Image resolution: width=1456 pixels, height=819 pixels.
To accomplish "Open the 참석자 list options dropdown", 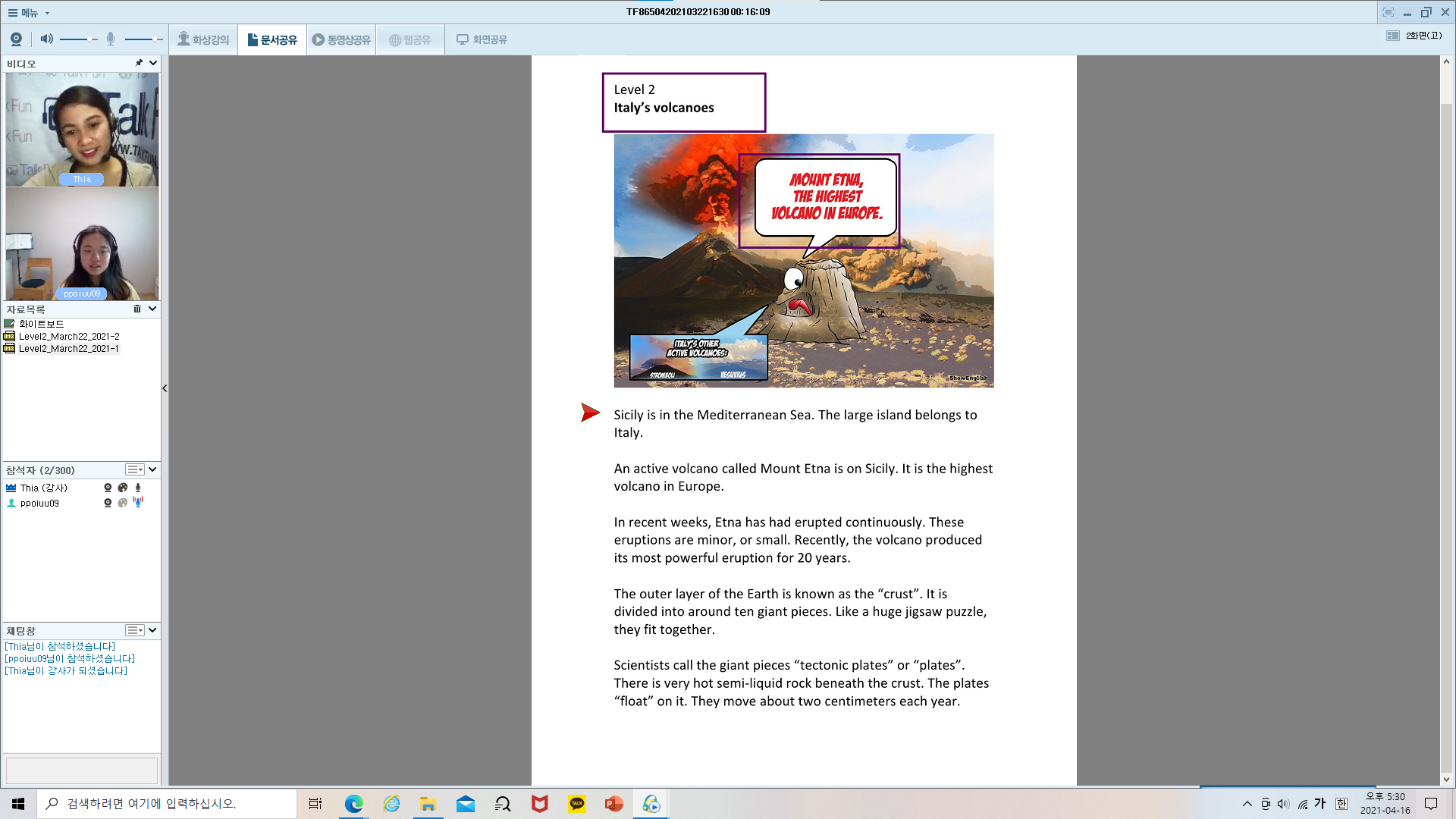I will click(135, 469).
